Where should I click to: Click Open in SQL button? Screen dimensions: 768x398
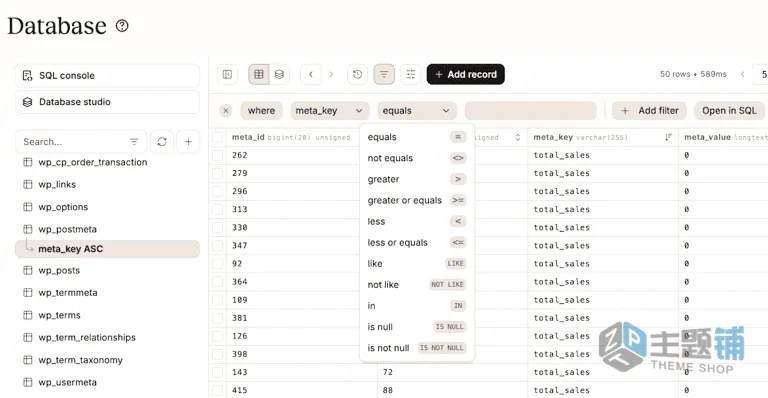[x=729, y=111]
